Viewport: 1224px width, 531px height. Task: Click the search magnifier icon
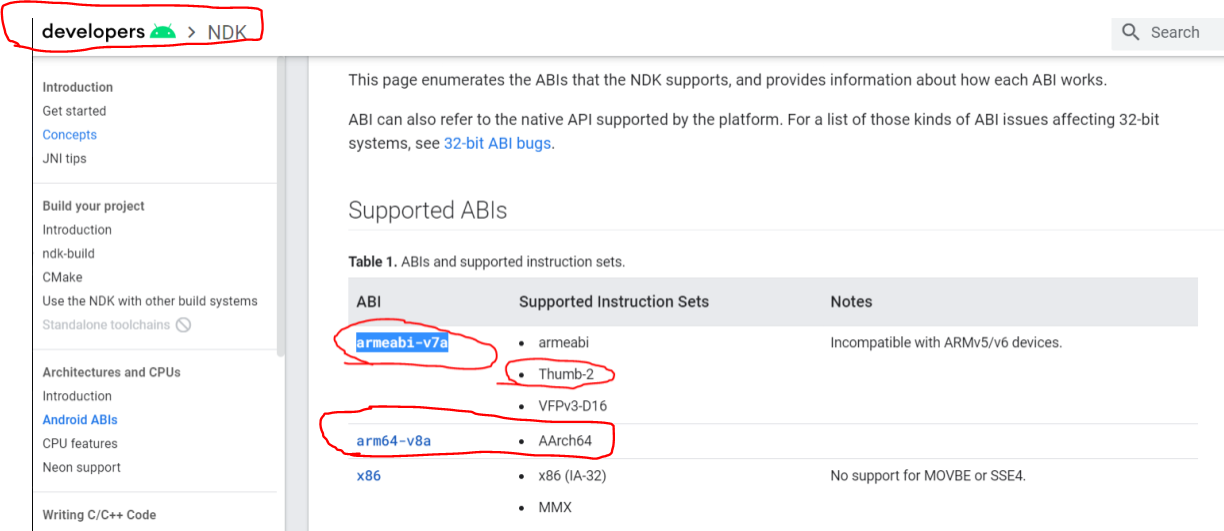pyautogui.click(x=1131, y=32)
